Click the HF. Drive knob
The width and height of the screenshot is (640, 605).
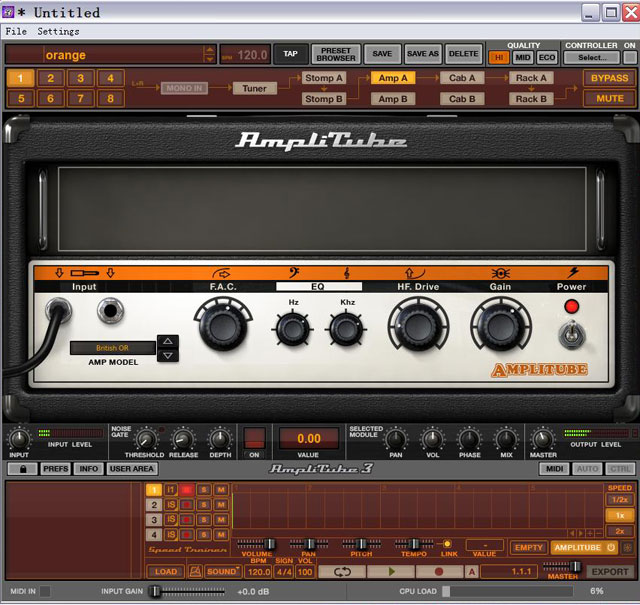click(418, 327)
